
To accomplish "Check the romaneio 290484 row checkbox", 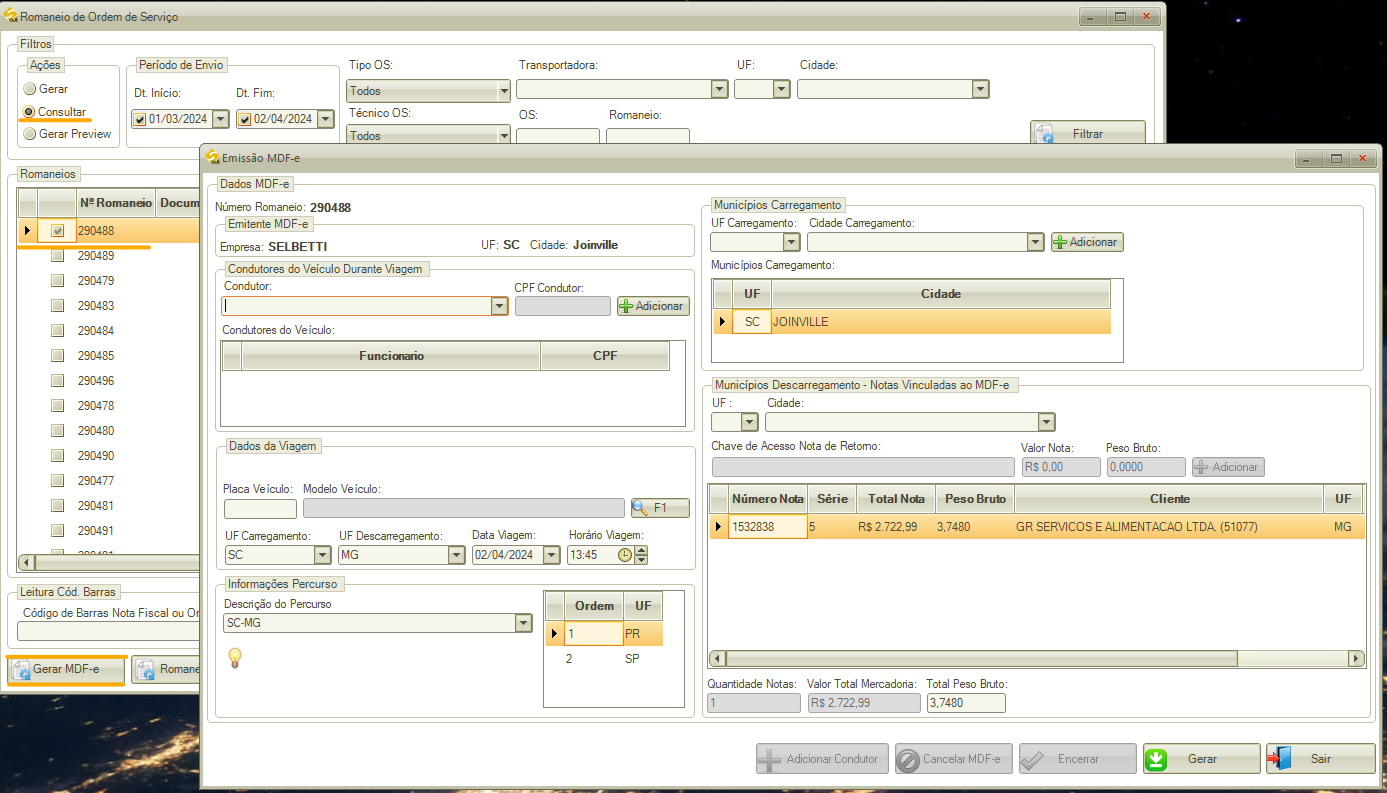I will [x=57, y=331].
